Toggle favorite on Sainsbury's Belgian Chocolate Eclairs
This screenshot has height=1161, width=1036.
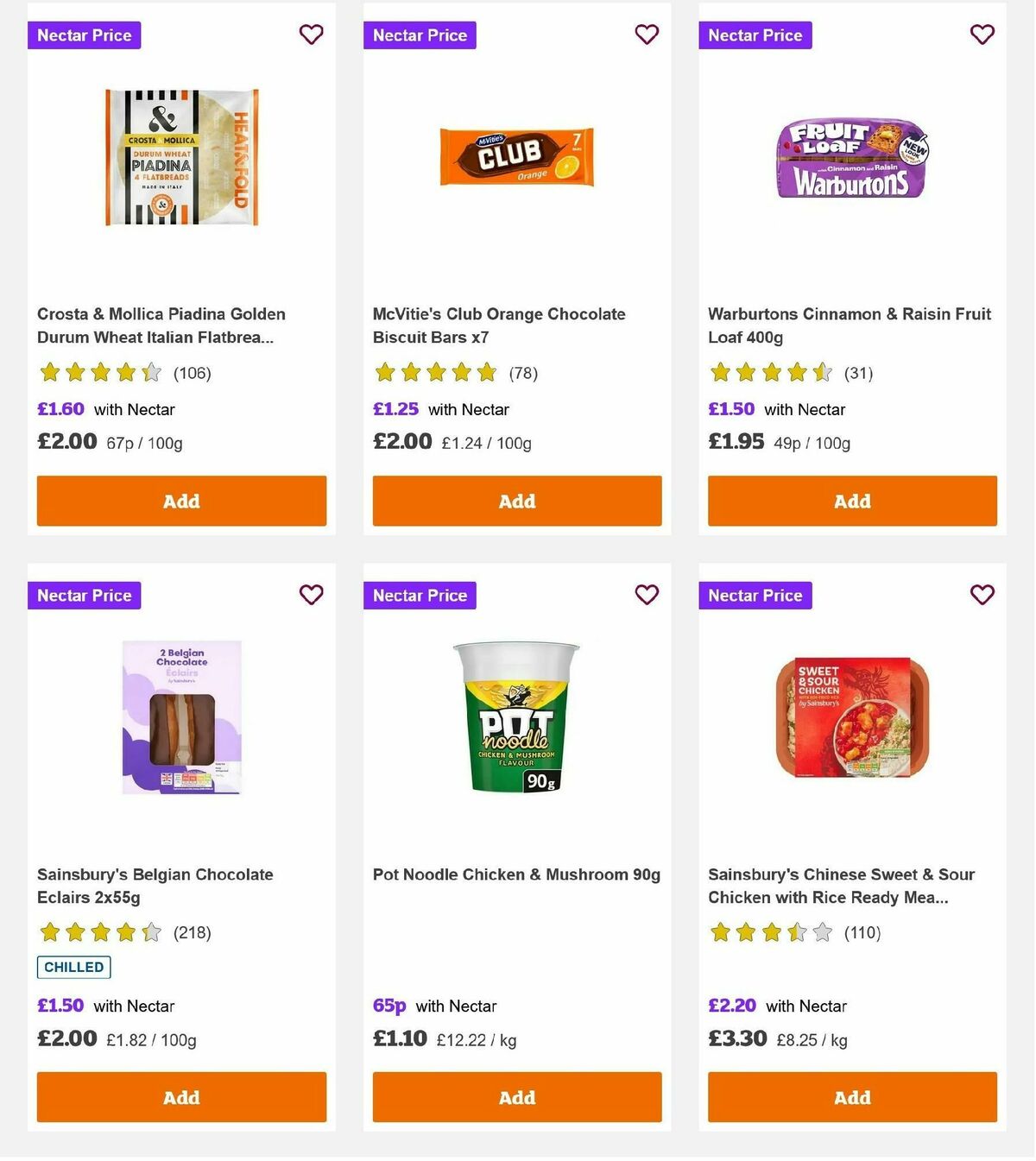[311, 595]
